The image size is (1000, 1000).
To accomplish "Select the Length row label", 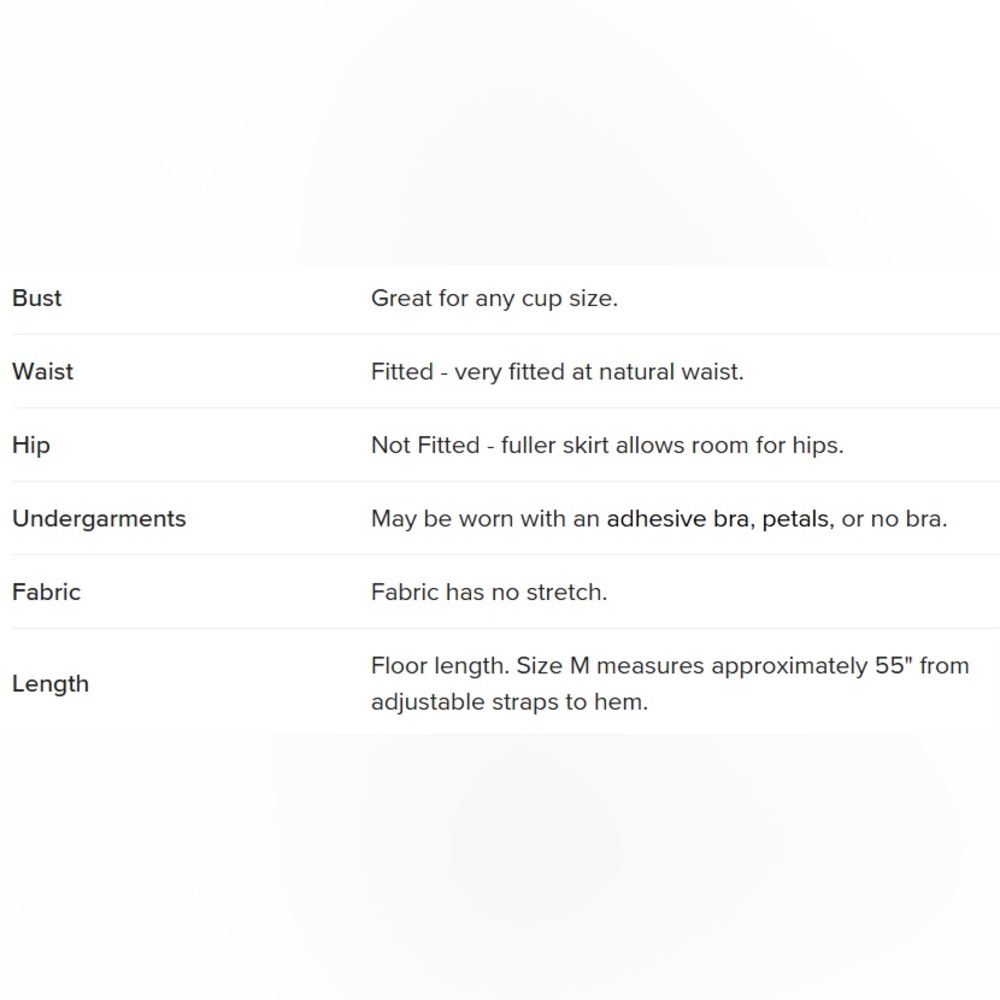I will coord(50,684).
